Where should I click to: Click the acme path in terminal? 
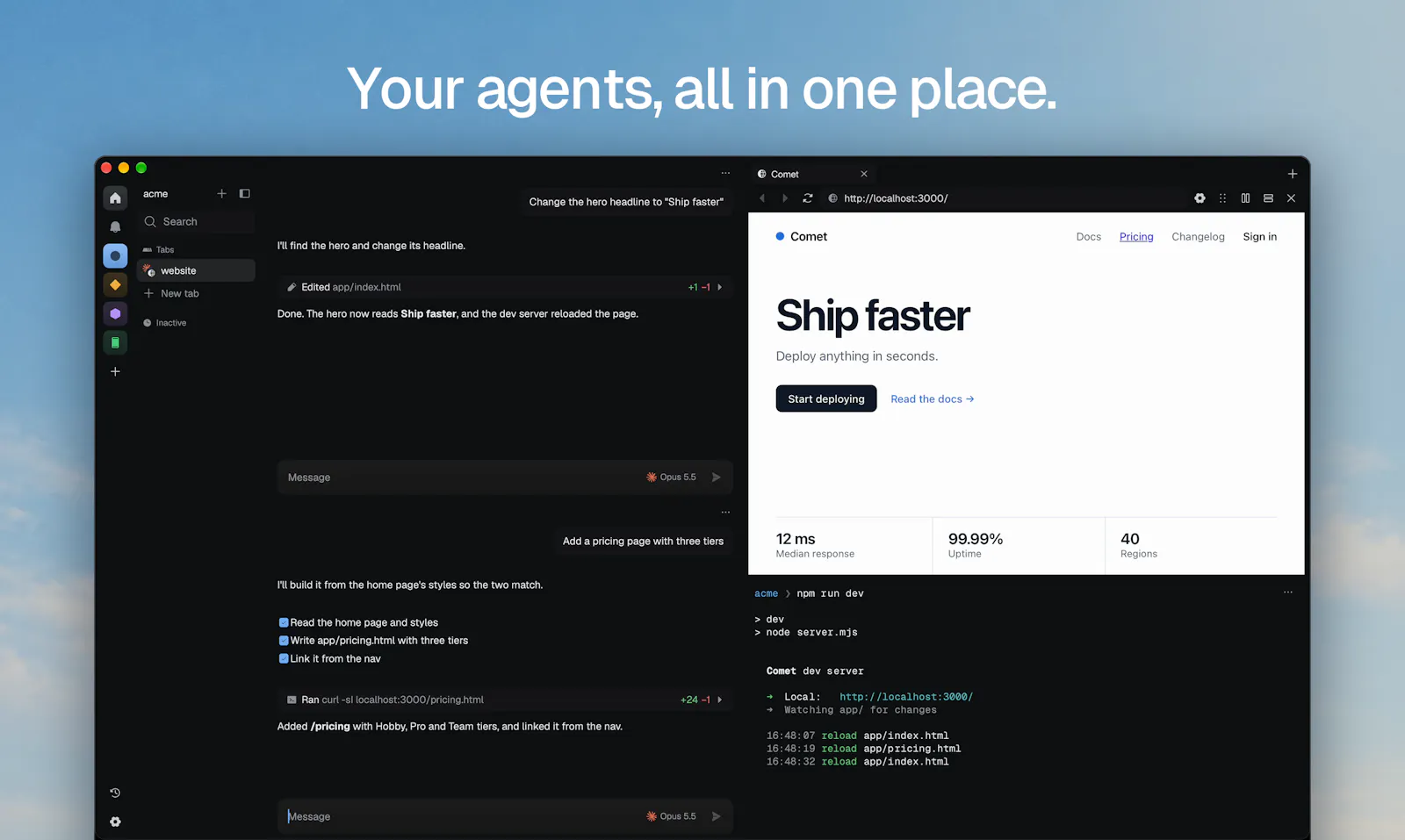(x=766, y=593)
